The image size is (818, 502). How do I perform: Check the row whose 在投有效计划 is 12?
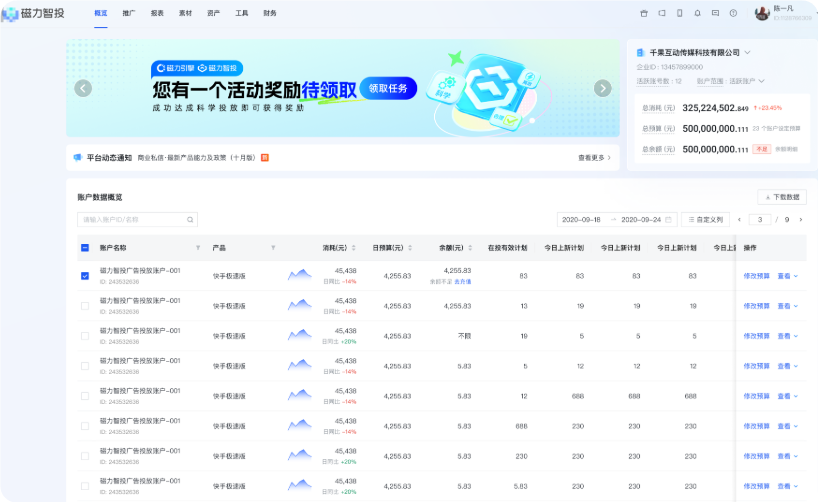85,396
